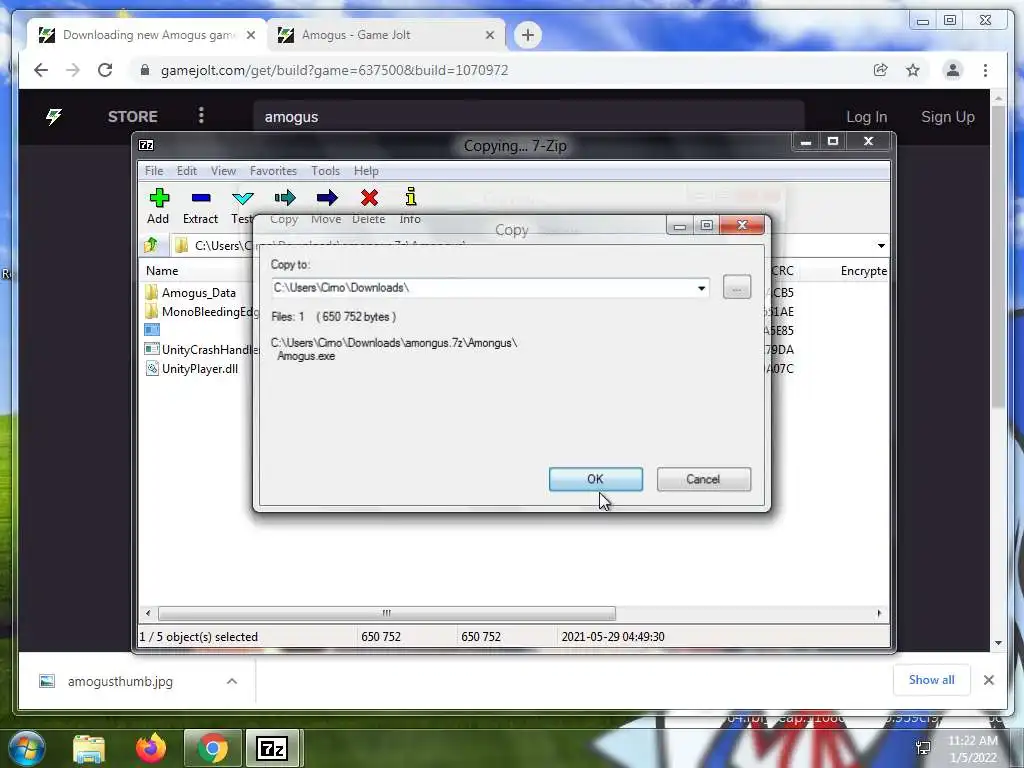
Task: Bookmark page with the star icon
Action: [912, 70]
